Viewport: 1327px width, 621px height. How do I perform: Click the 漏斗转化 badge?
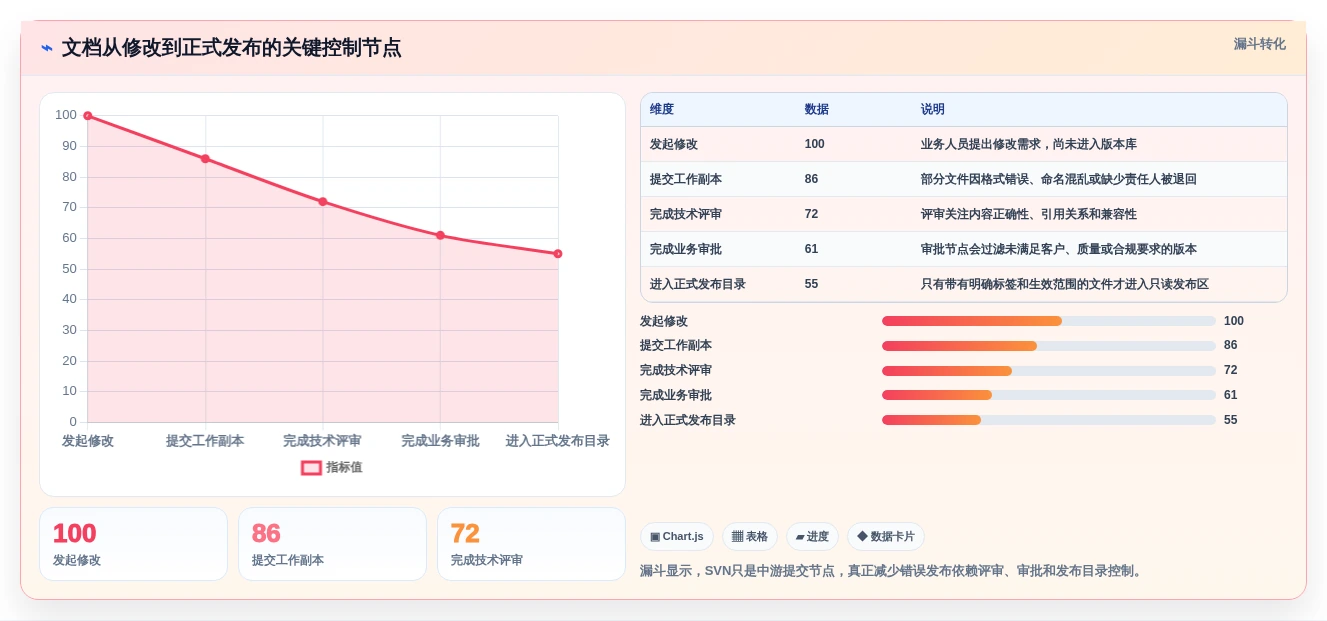coord(1259,44)
